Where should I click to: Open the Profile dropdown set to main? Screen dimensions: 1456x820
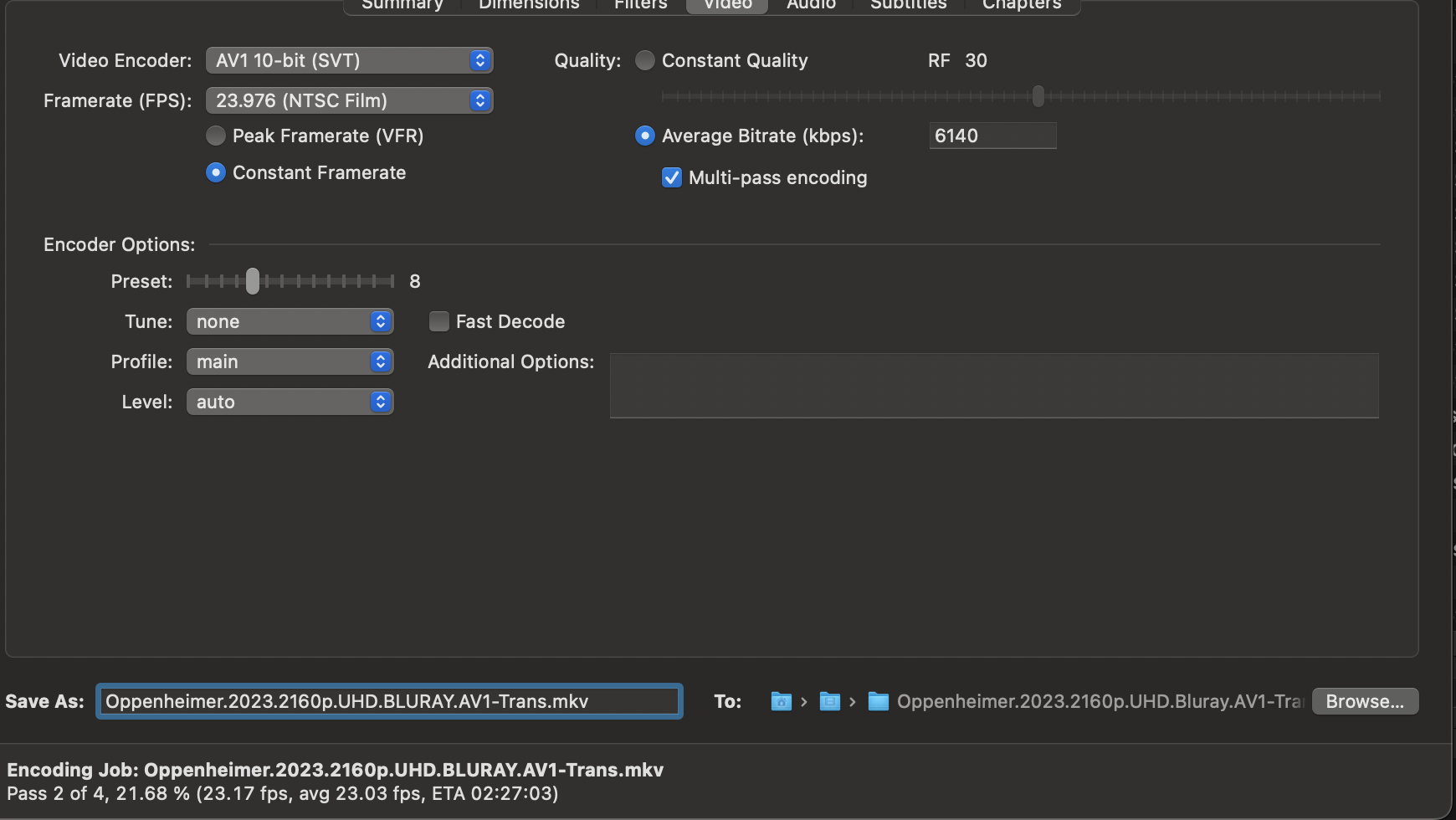click(x=290, y=361)
